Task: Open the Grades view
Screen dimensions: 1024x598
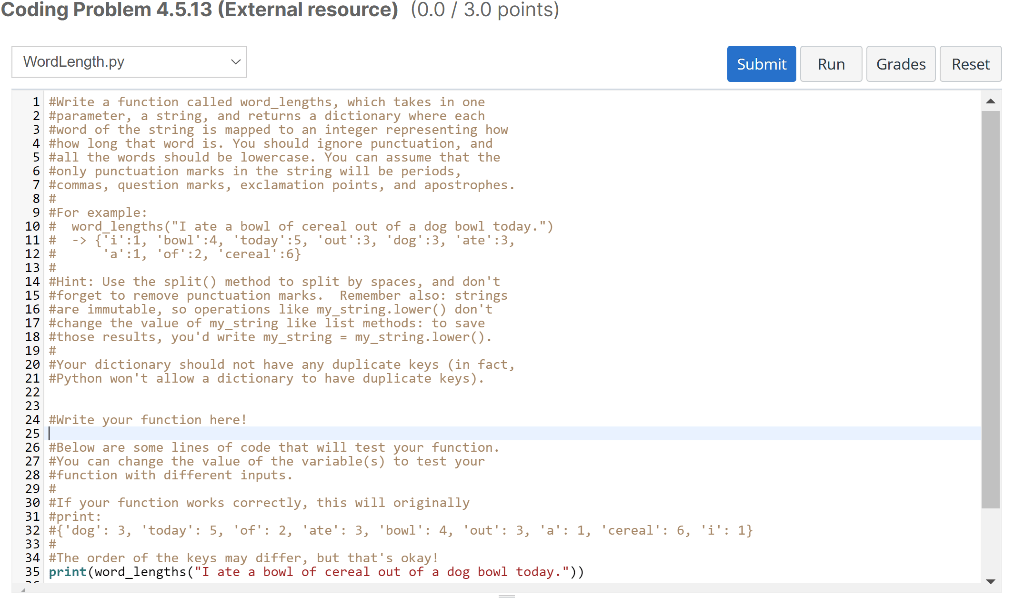Action: (901, 64)
